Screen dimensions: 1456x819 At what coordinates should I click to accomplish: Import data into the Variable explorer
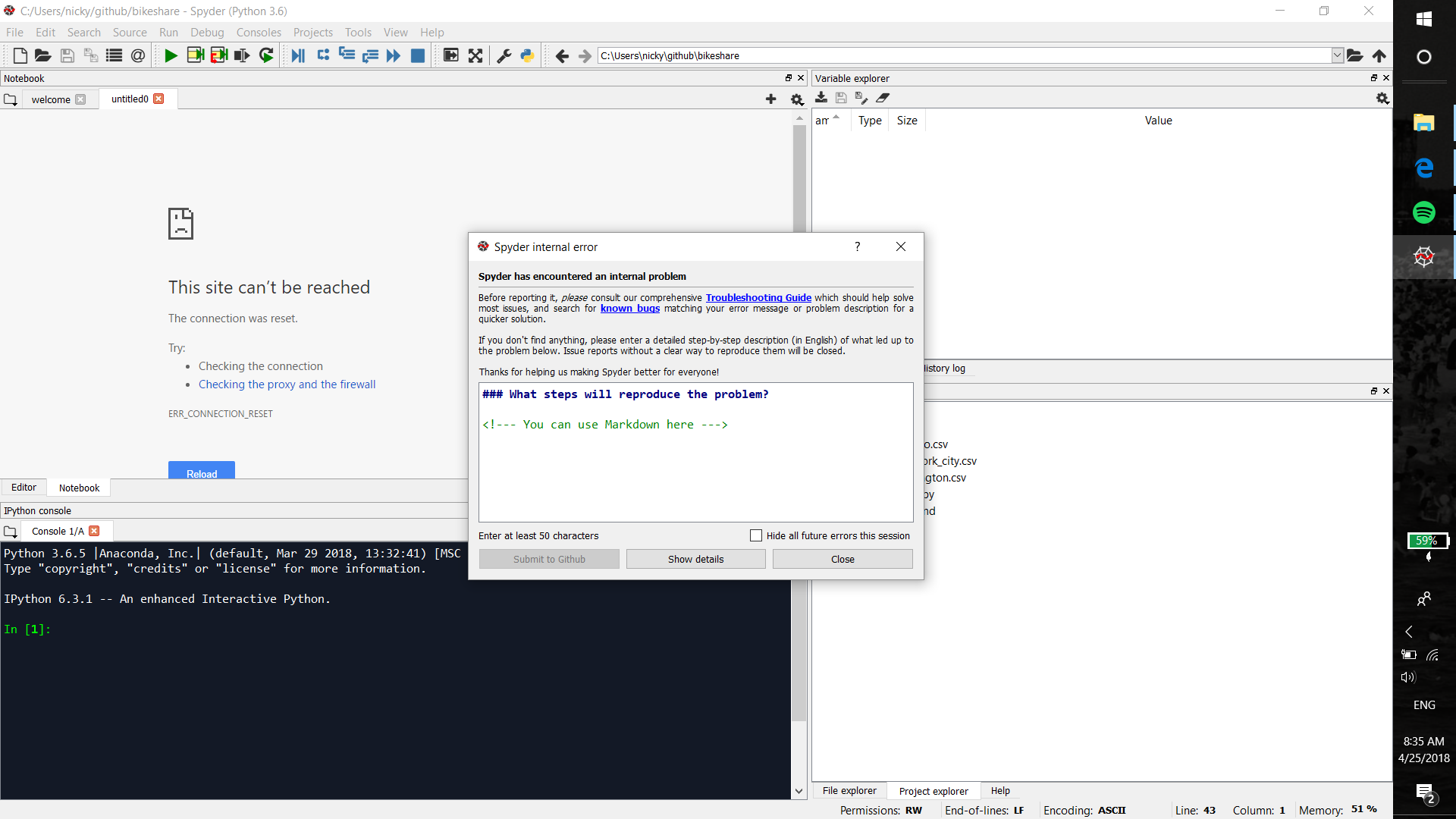coord(821,98)
